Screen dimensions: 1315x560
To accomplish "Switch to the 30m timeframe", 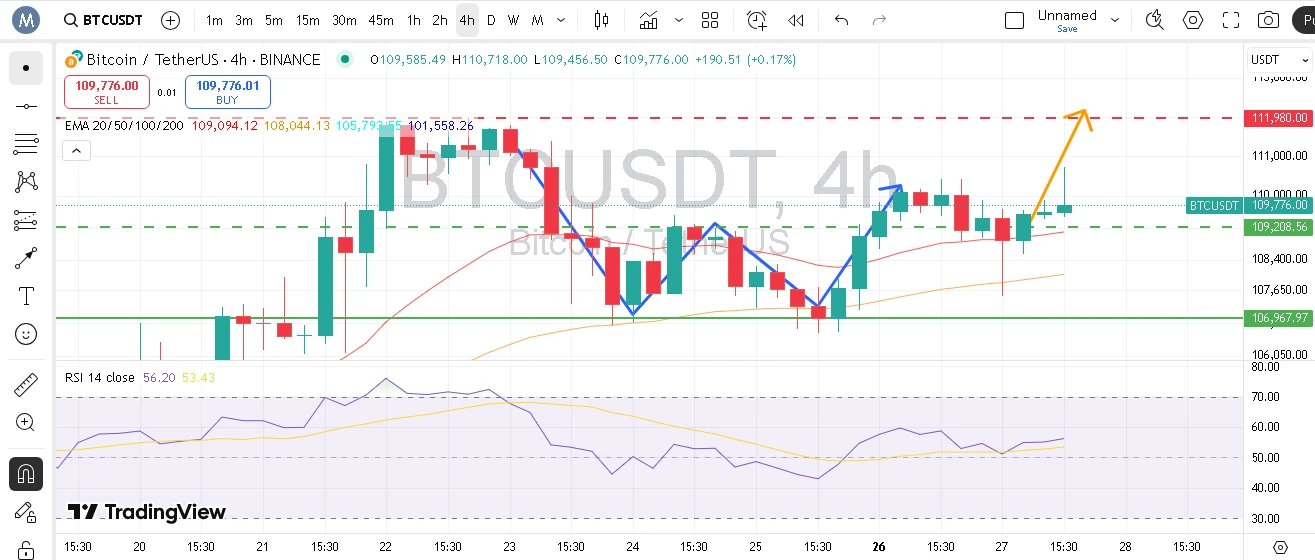I will point(344,20).
